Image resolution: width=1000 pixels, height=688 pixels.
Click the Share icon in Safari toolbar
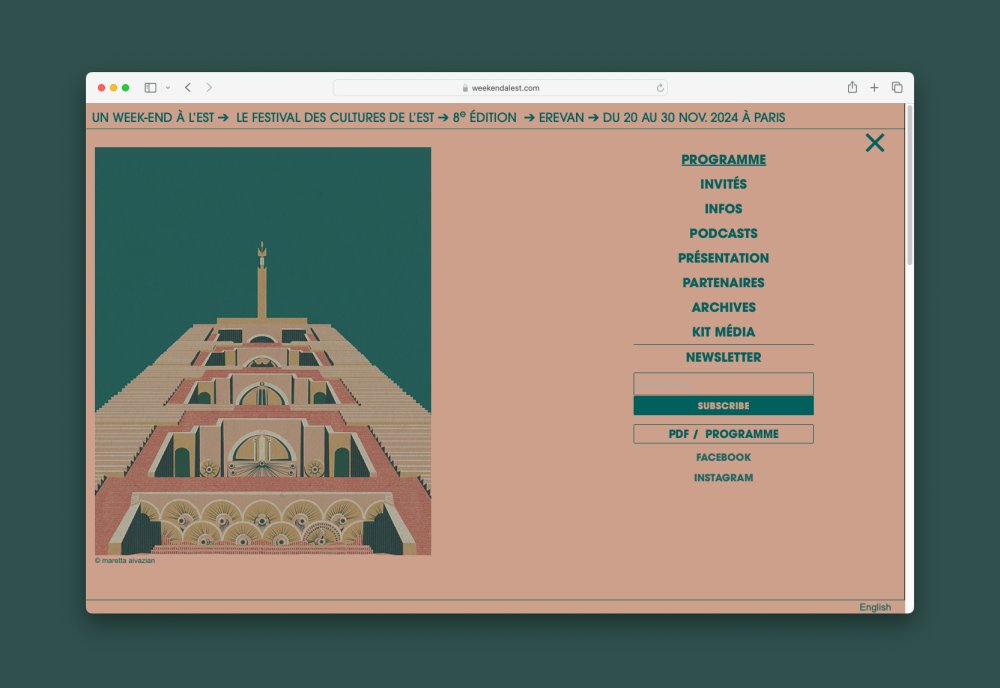coord(852,87)
